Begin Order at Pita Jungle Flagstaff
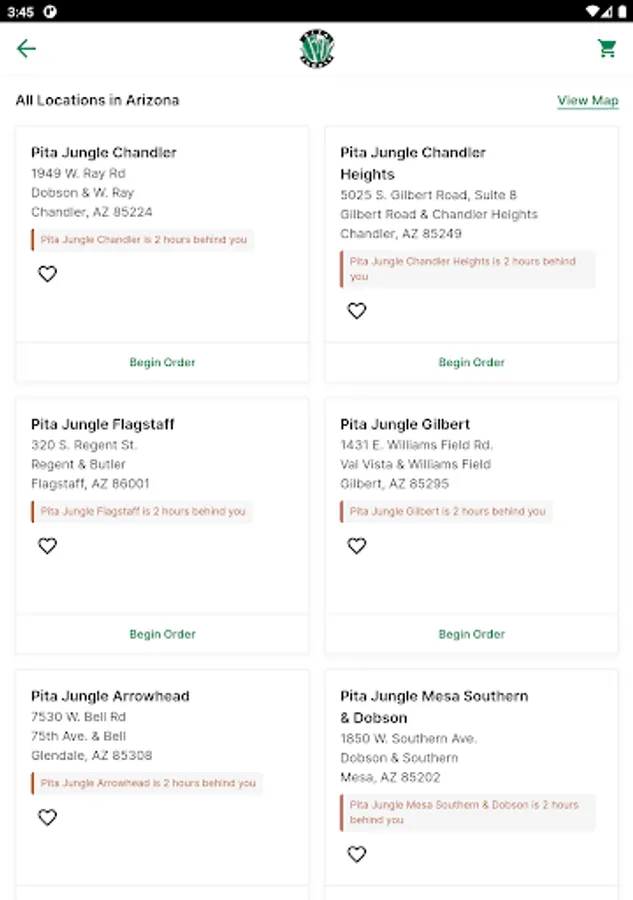Viewport: 633px width, 900px height. pyautogui.click(x=162, y=634)
